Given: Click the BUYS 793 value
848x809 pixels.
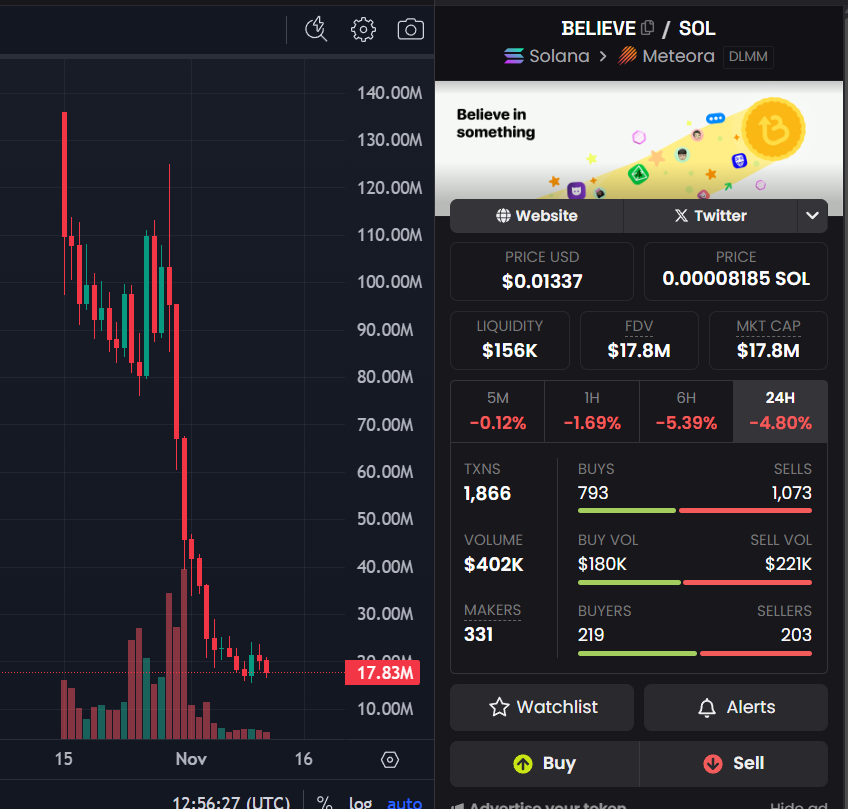Looking at the screenshot, I should click(x=593, y=493).
